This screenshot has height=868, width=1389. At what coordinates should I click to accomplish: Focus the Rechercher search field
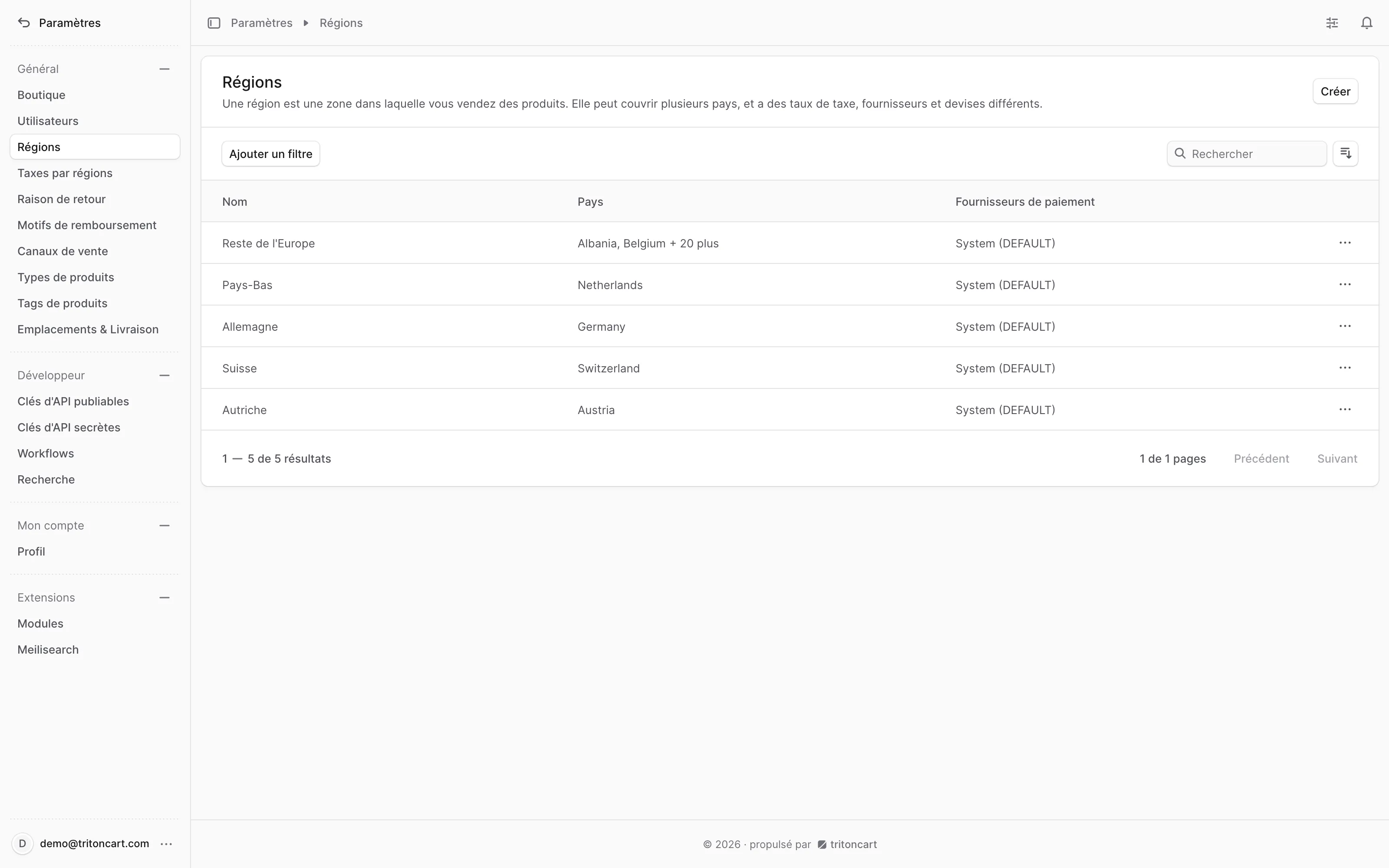click(x=1247, y=154)
